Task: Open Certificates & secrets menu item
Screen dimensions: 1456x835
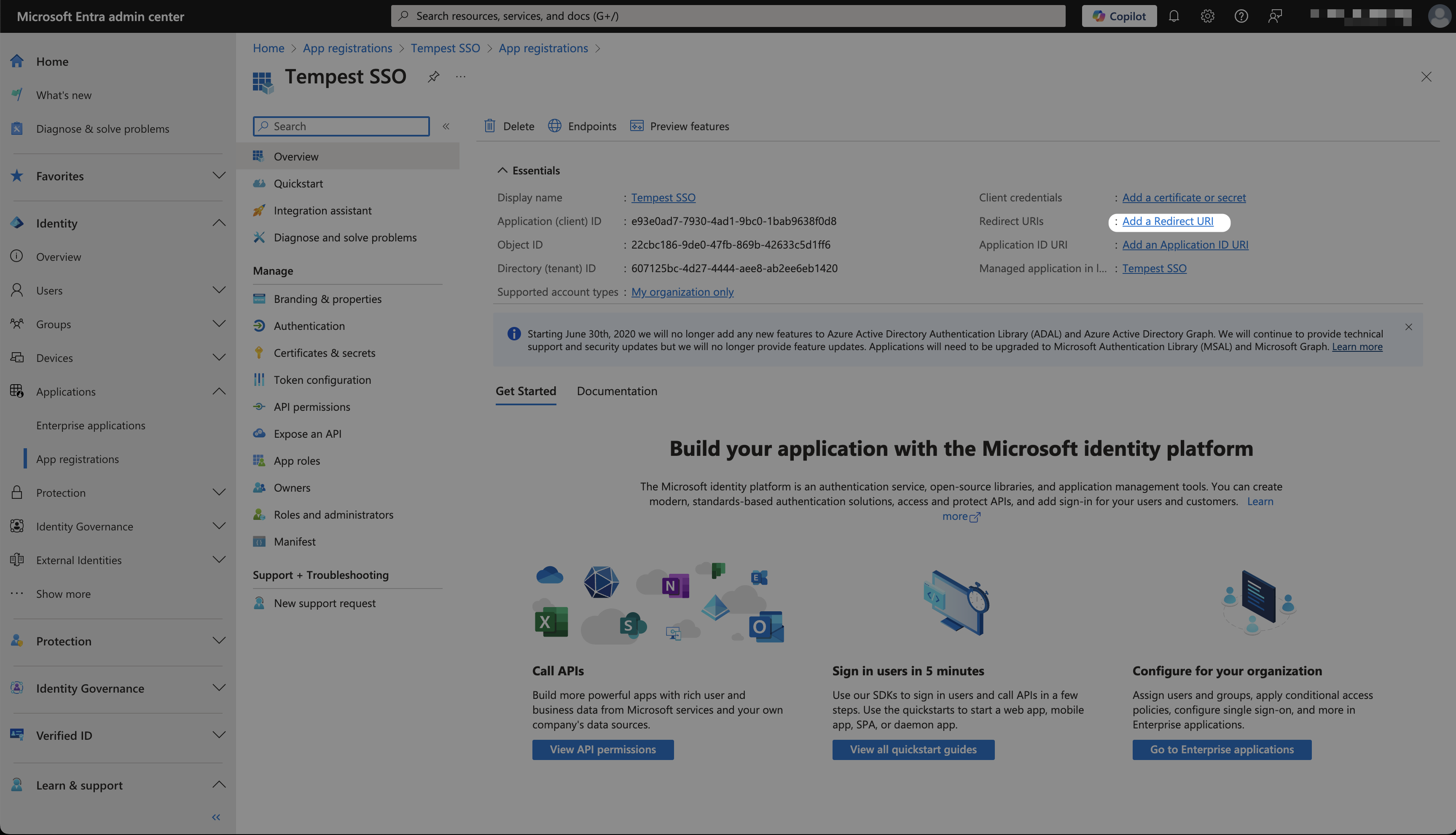Action: [324, 353]
